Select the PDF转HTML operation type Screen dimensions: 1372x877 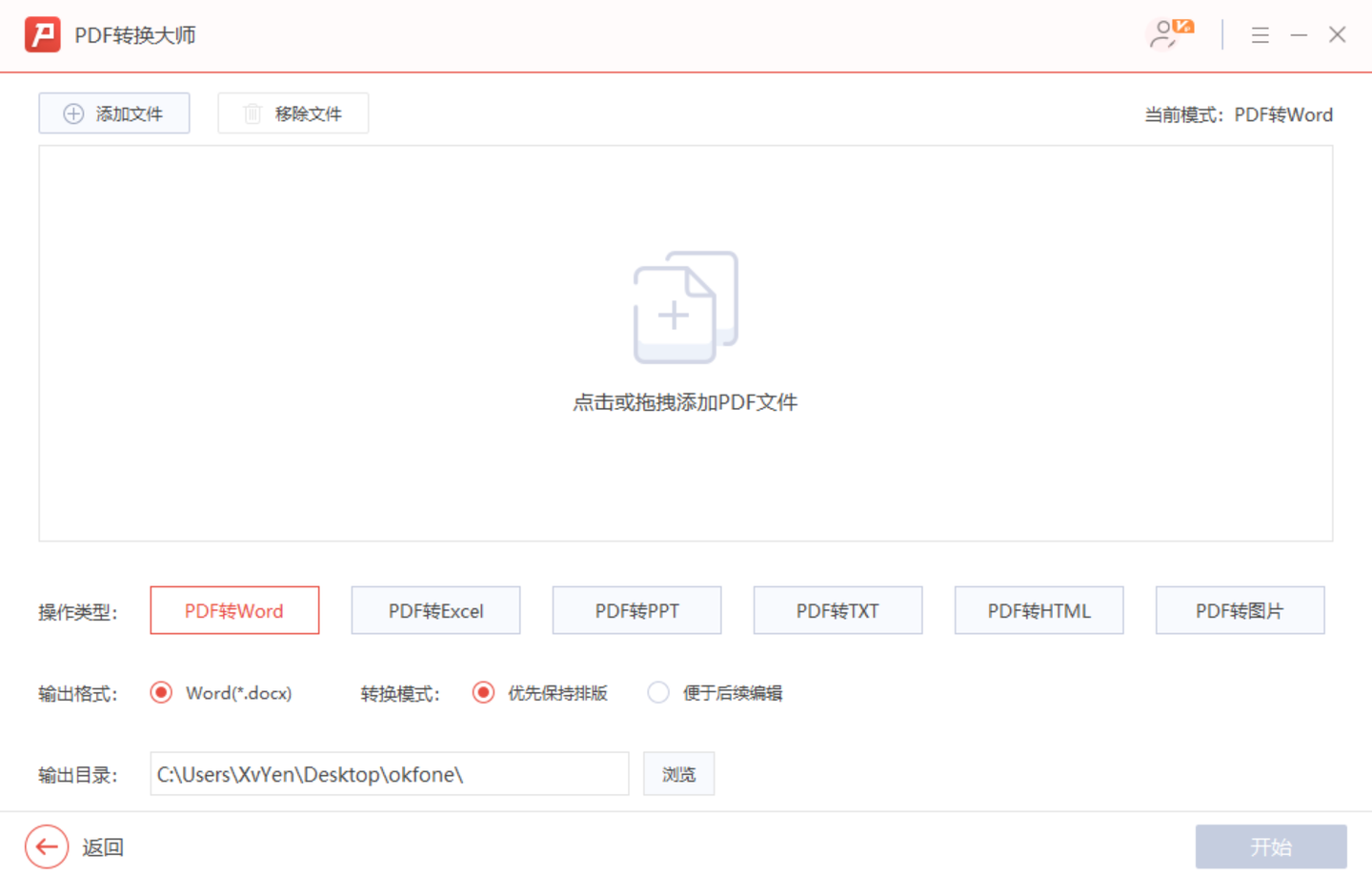tap(1039, 610)
